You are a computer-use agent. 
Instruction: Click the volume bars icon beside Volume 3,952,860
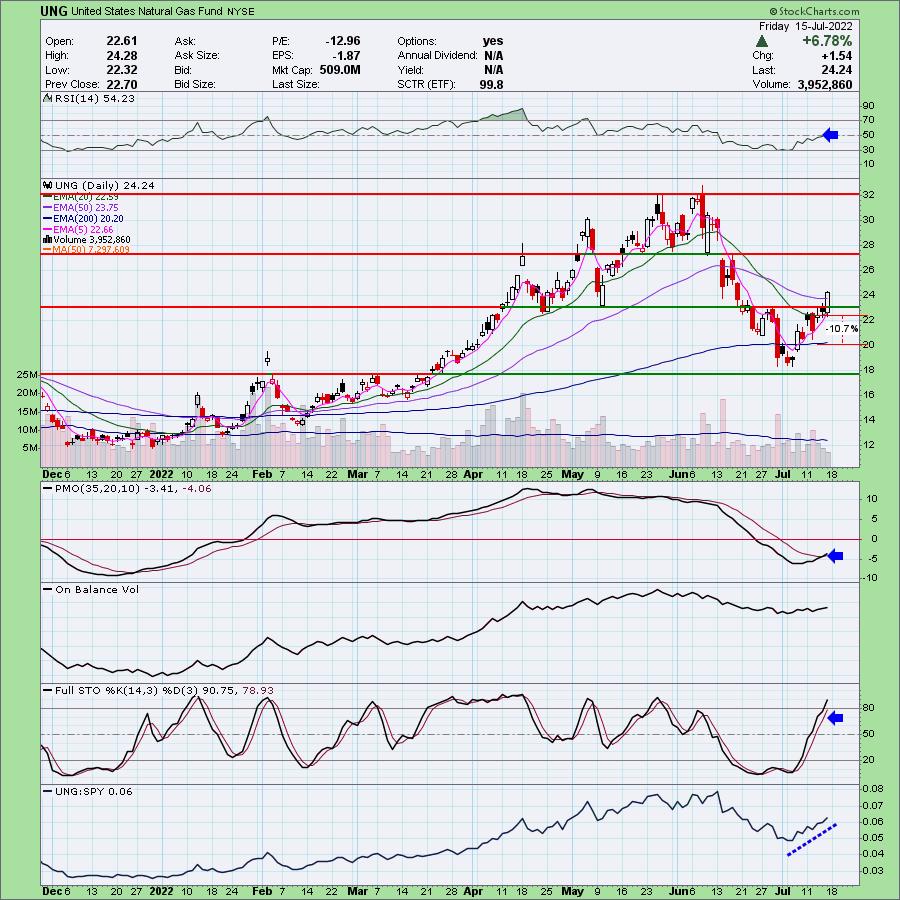pyautogui.click(x=48, y=239)
